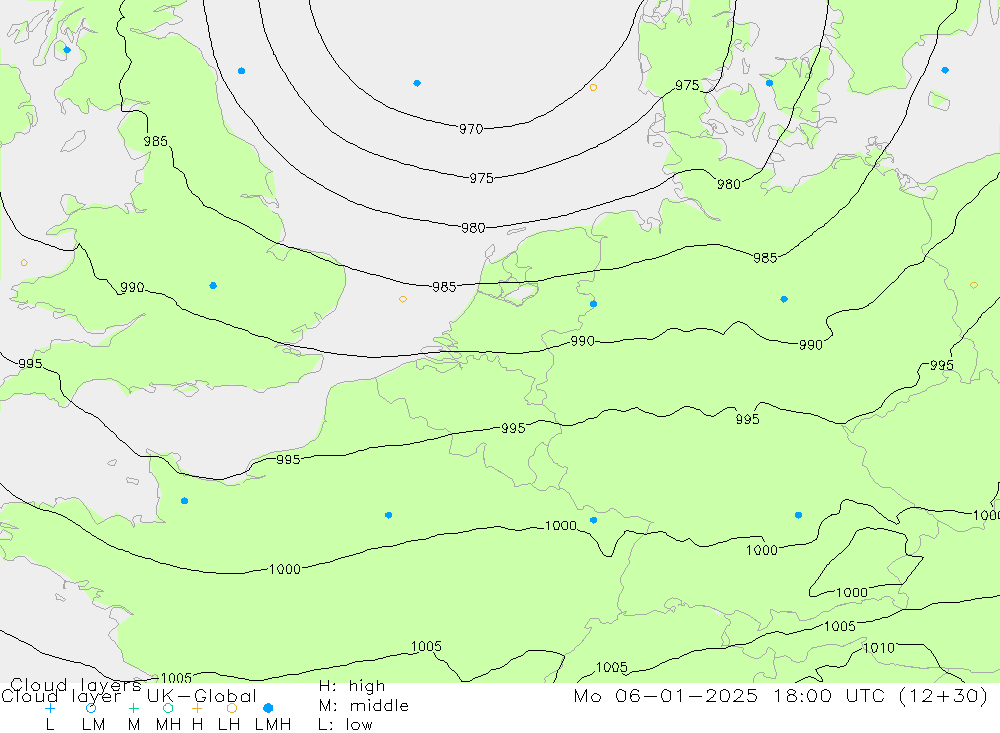Screen dimensions: 1000x733
Task: Click the 'UK-Global' model title text
Action: 202,696
